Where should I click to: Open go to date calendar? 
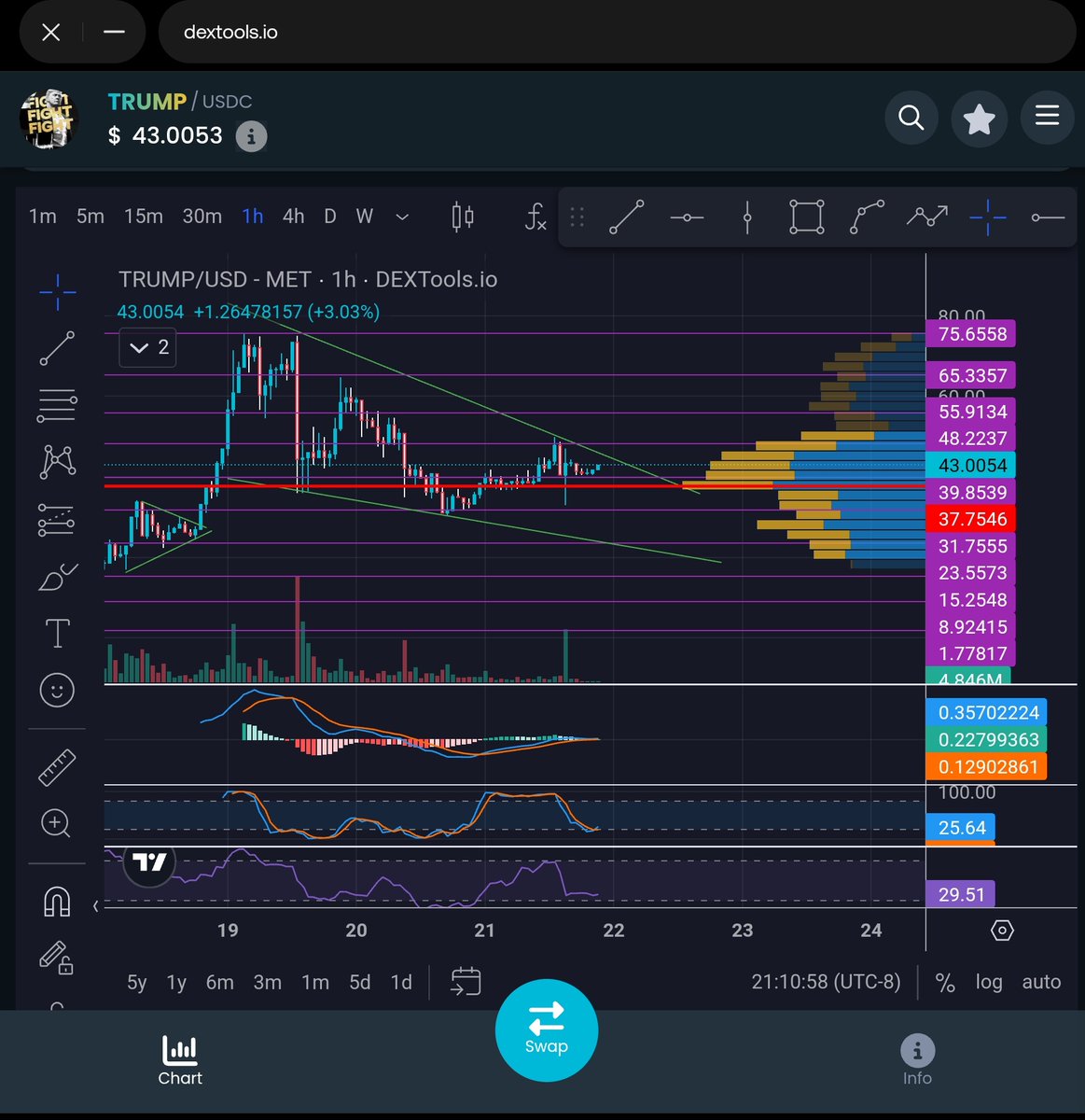coord(466,982)
